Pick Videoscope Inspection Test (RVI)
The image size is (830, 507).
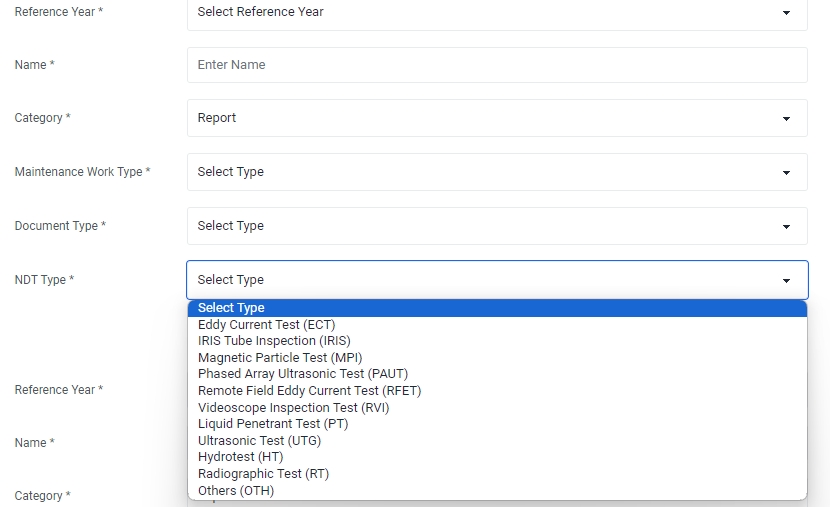(293, 408)
